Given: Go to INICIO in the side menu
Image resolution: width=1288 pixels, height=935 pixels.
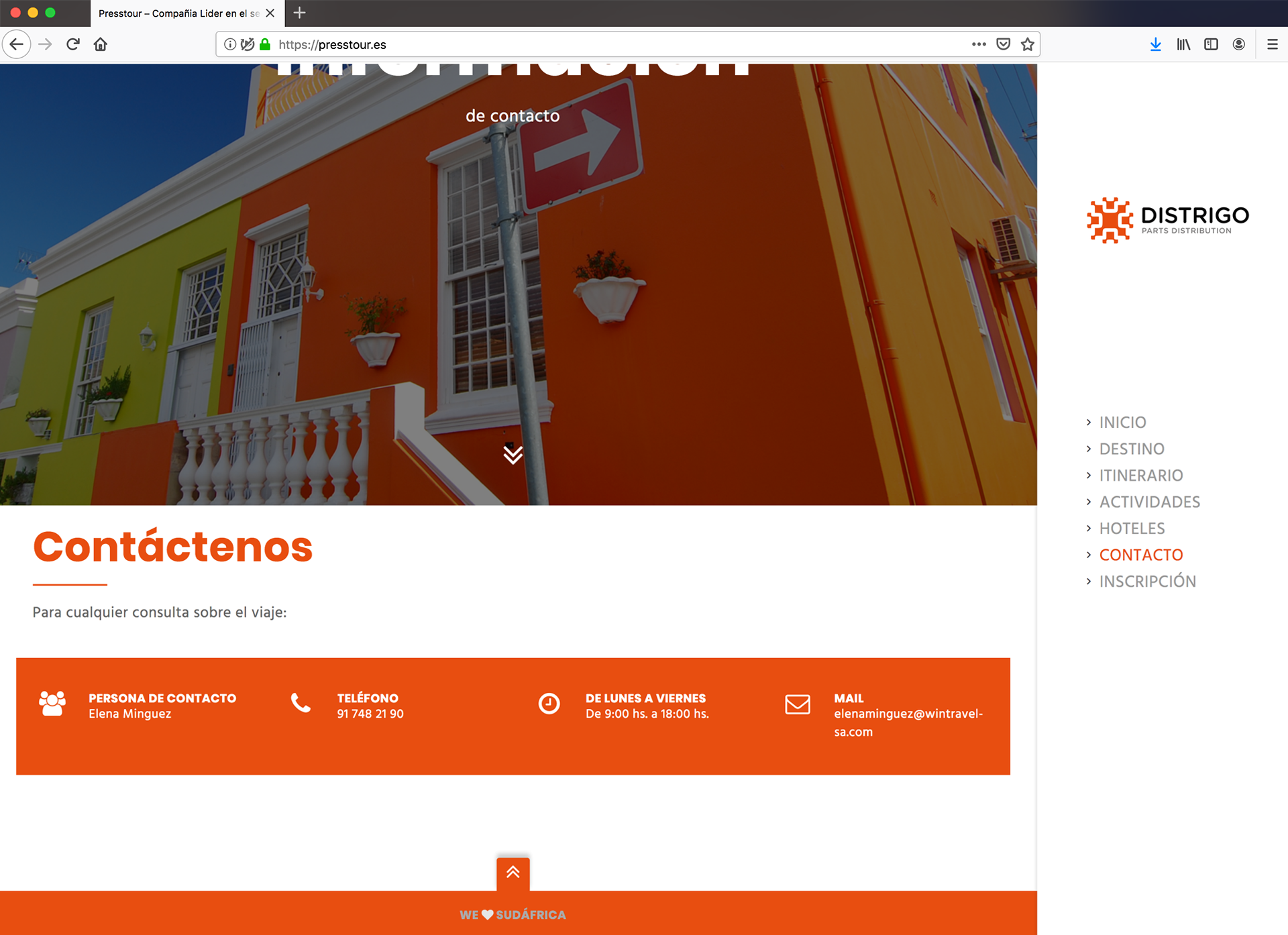Looking at the screenshot, I should [x=1122, y=423].
